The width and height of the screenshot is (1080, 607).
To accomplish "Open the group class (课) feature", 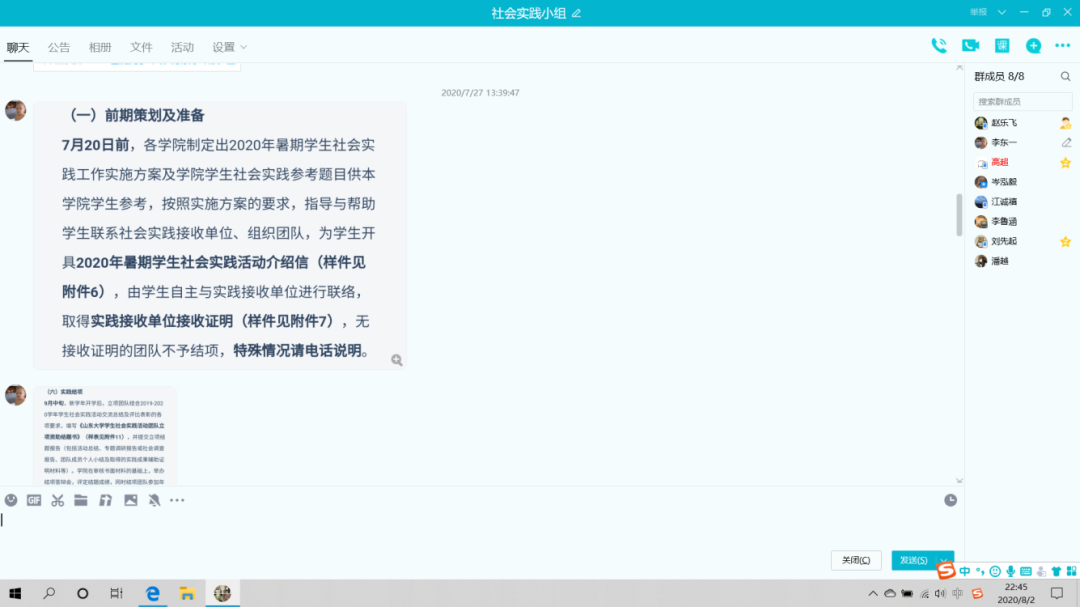I will pos(1002,45).
